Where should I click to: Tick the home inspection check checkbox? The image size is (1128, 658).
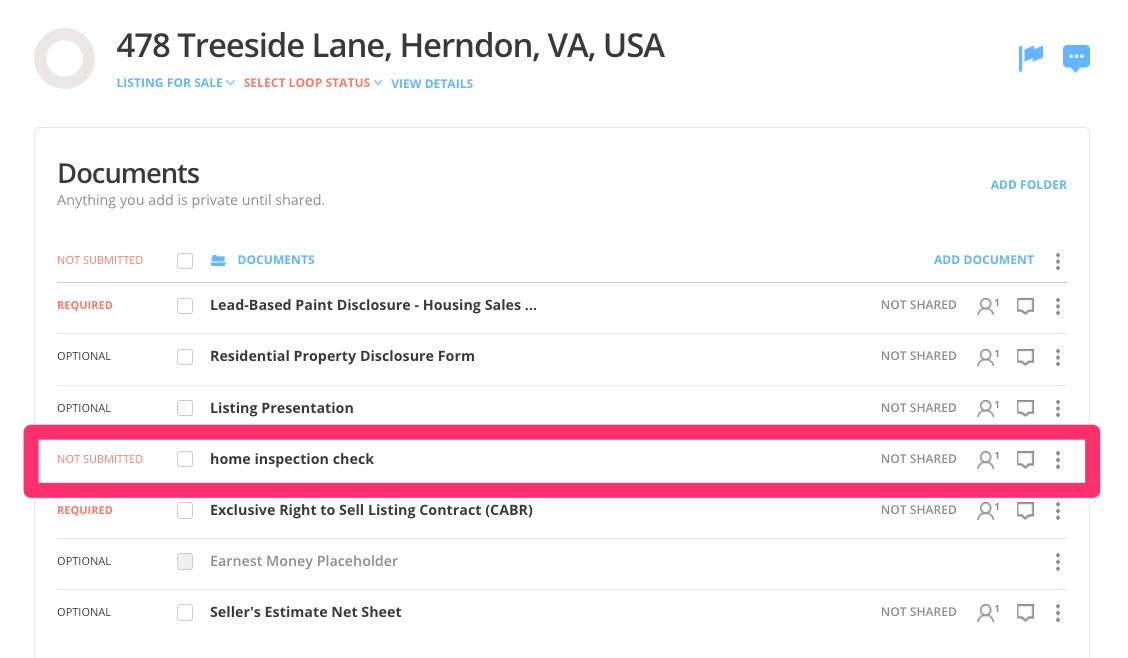(185, 459)
